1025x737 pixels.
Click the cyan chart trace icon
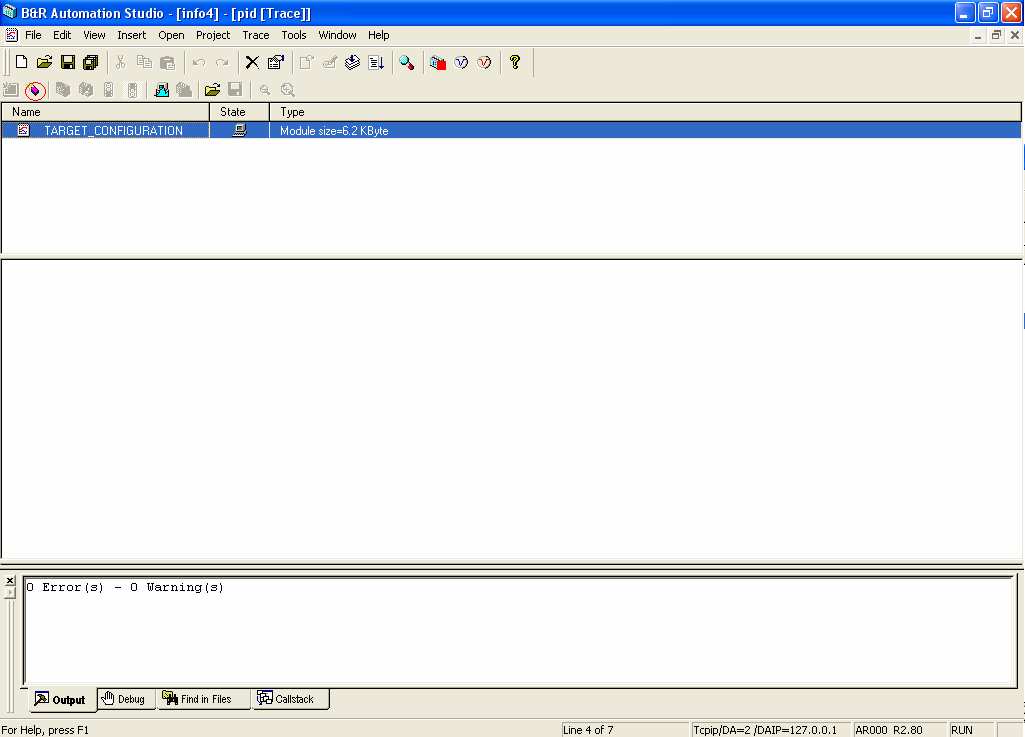[161, 90]
